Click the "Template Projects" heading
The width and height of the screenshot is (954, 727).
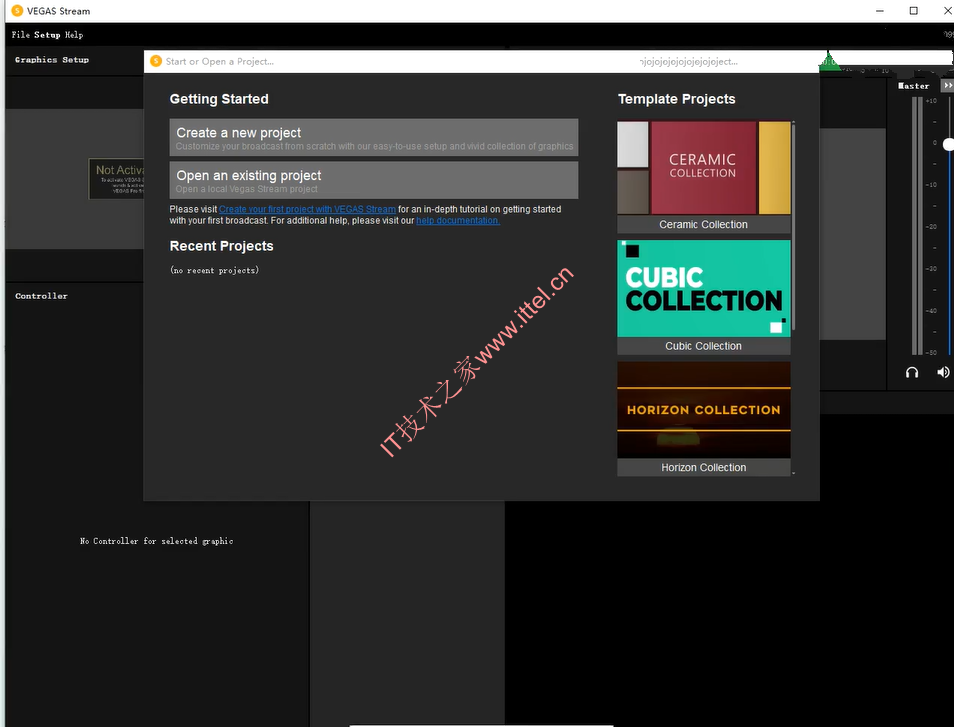[x=677, y=99]
